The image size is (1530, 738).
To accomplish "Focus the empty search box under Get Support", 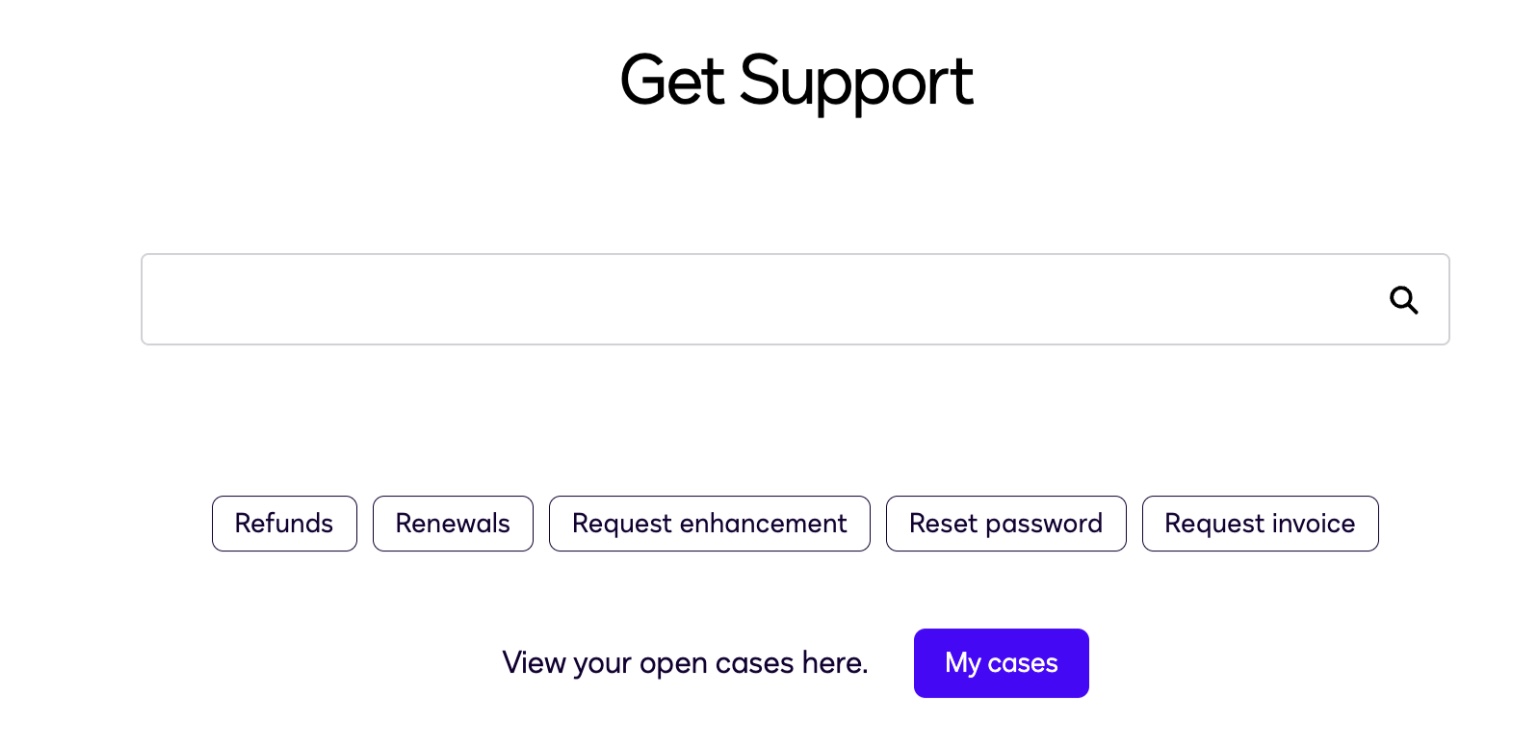I will point(760,300).
